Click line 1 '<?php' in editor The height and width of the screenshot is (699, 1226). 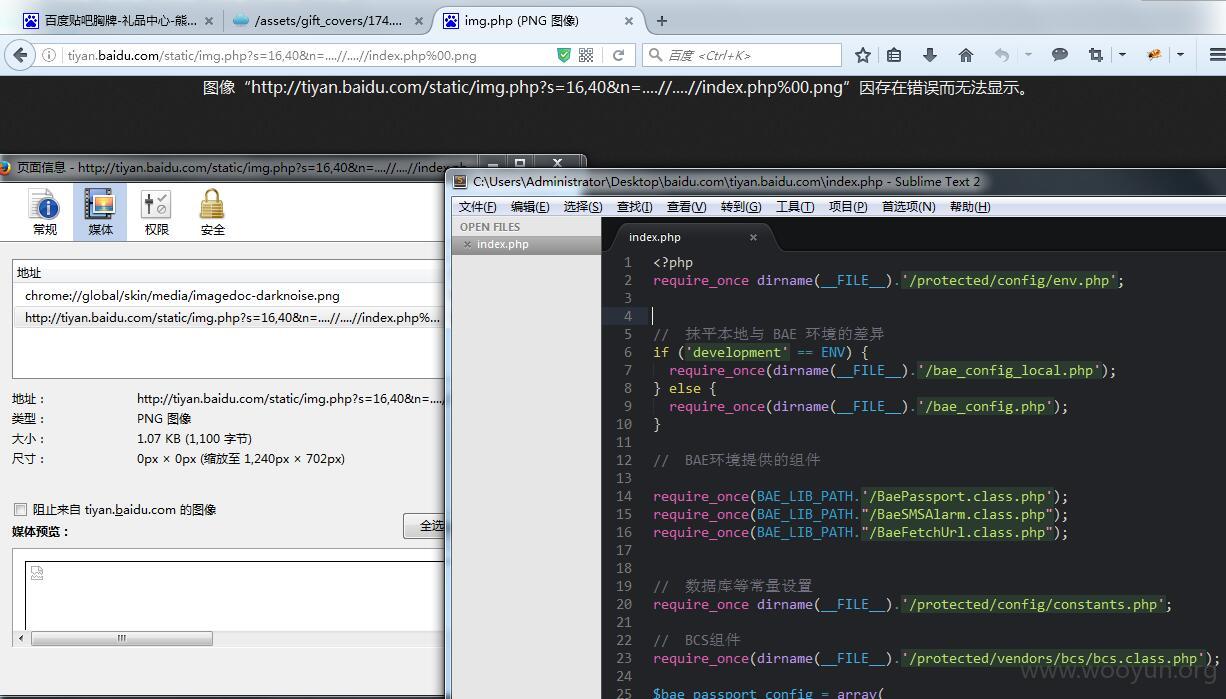tap(673, 263)
